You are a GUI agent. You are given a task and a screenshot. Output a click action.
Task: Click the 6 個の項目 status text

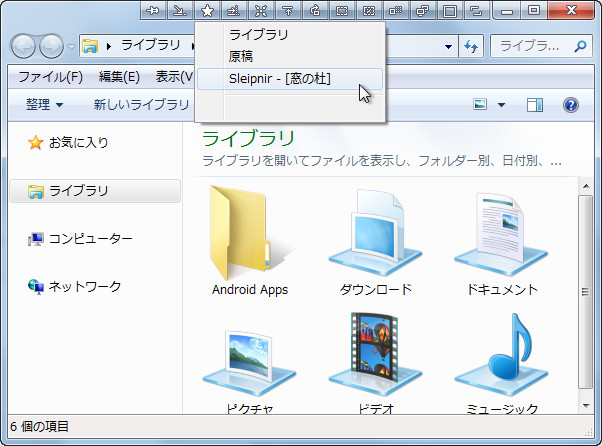click(x=39, y=426)
